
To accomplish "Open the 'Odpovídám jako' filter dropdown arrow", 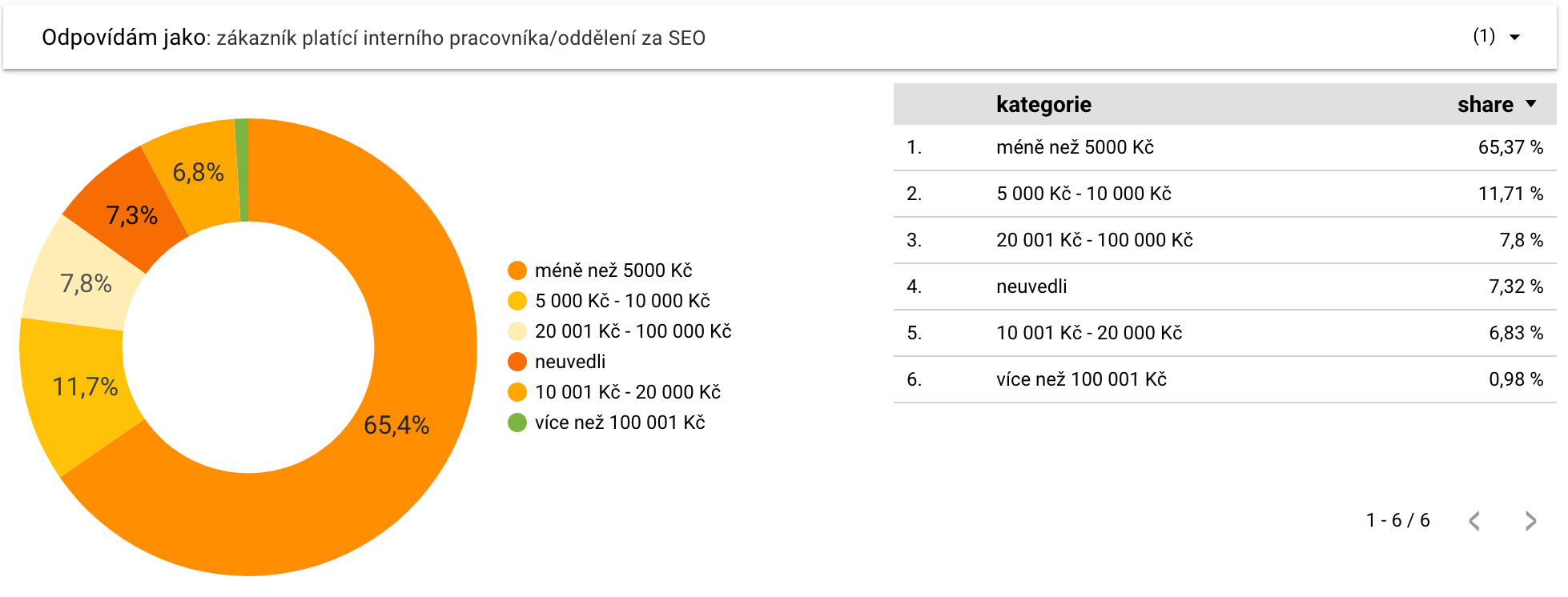I will point(1514,37).
